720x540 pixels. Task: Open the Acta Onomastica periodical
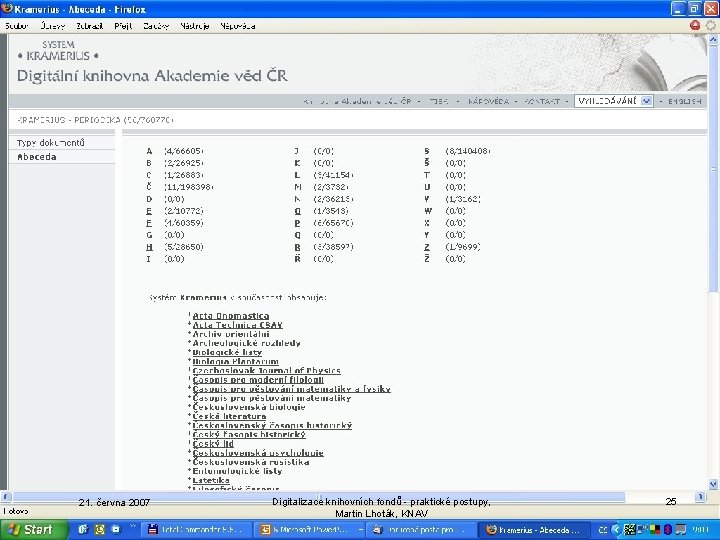(231, 315)
